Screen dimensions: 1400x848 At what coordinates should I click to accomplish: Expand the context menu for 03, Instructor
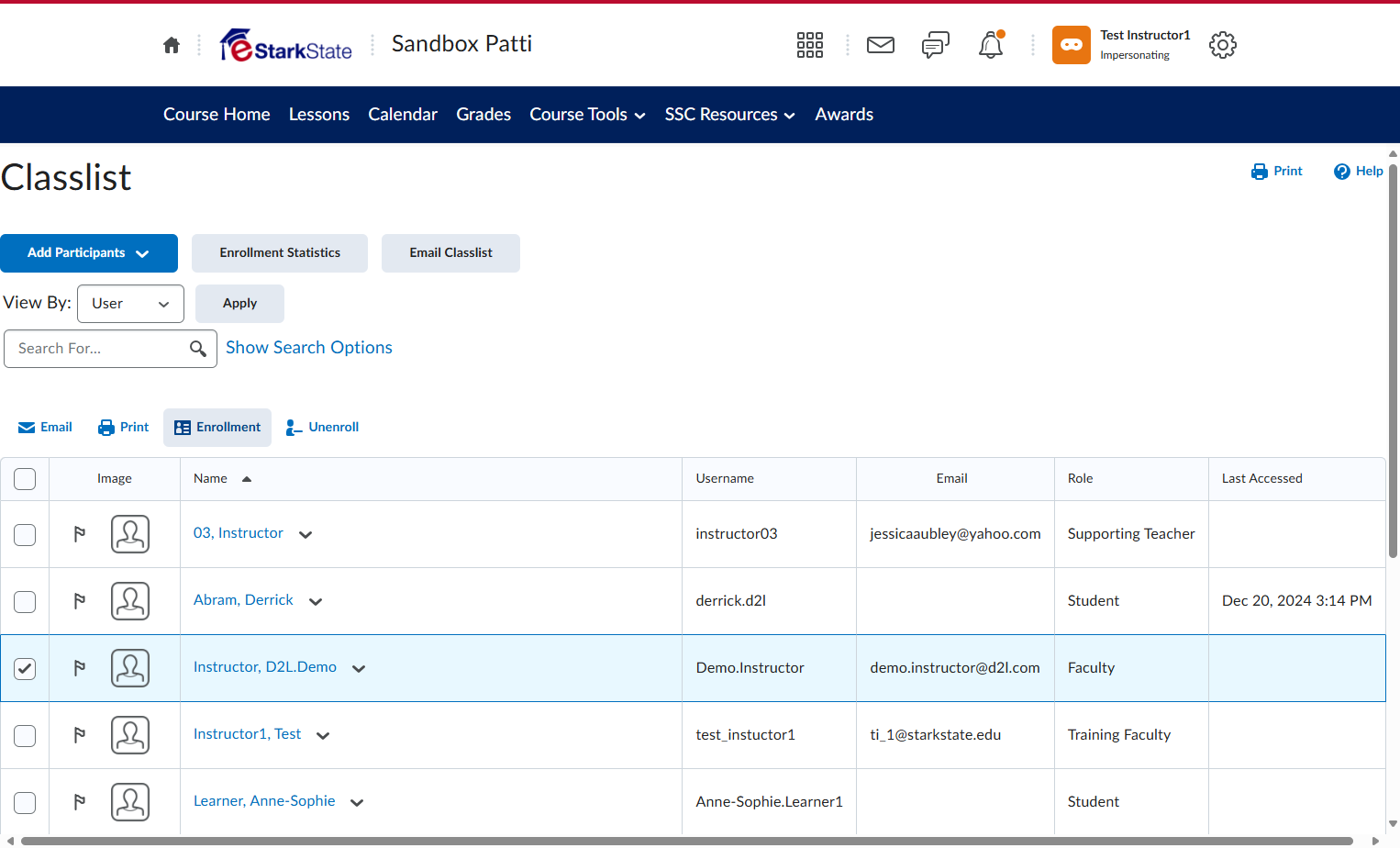coord(306,534)
